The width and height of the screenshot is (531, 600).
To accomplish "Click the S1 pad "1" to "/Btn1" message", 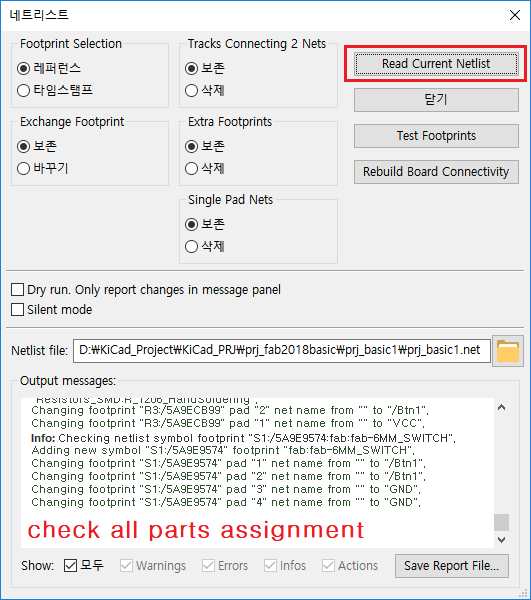I will click(x=228, y=463).
